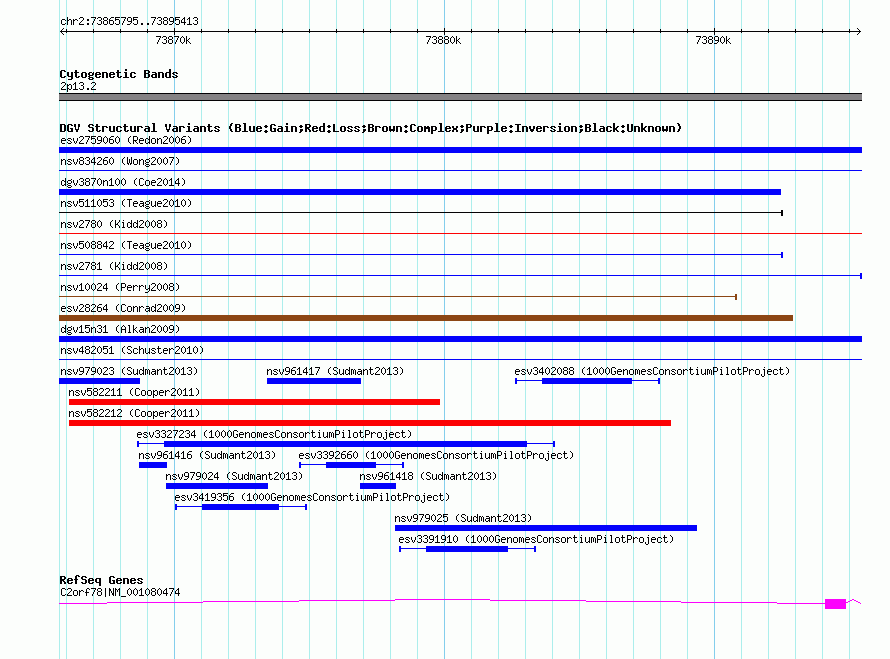Select the nsv834260 (Wong2007) variant label

pyautogui.click(x=120, y=161)
